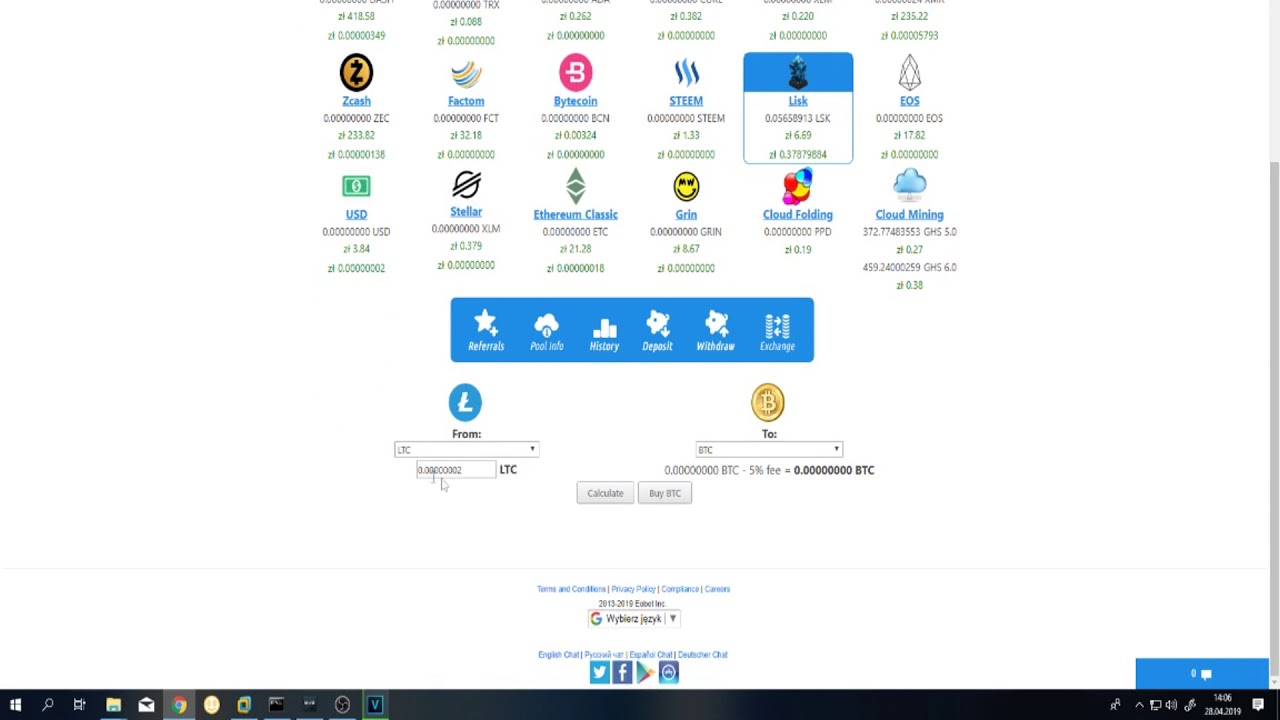Click the Bytecoin pink icon
This screenshot has height=720, width=1280.
[x=575, y=73]
